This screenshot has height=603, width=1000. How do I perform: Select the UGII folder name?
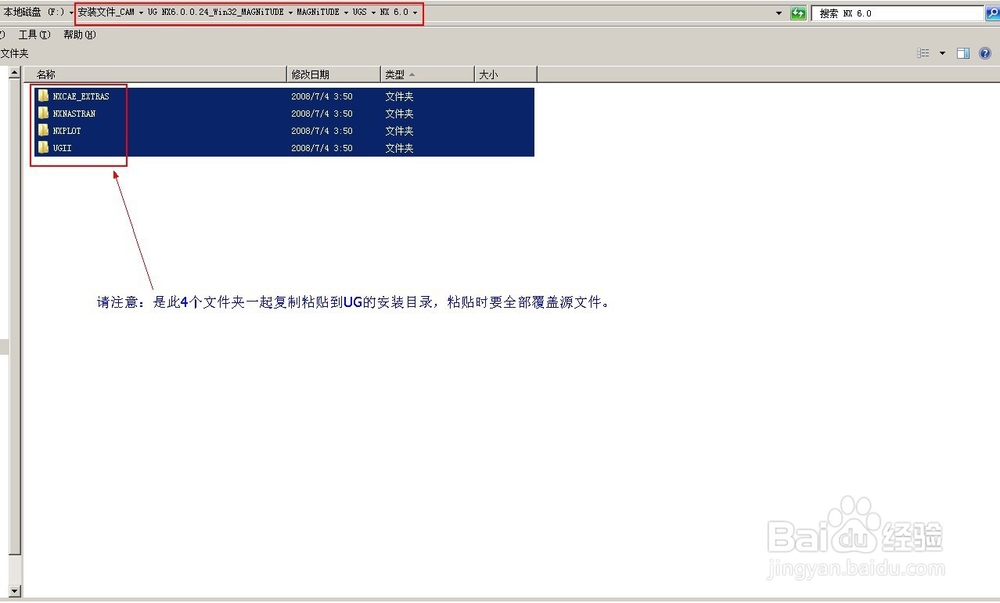click(x=62, y=148)
